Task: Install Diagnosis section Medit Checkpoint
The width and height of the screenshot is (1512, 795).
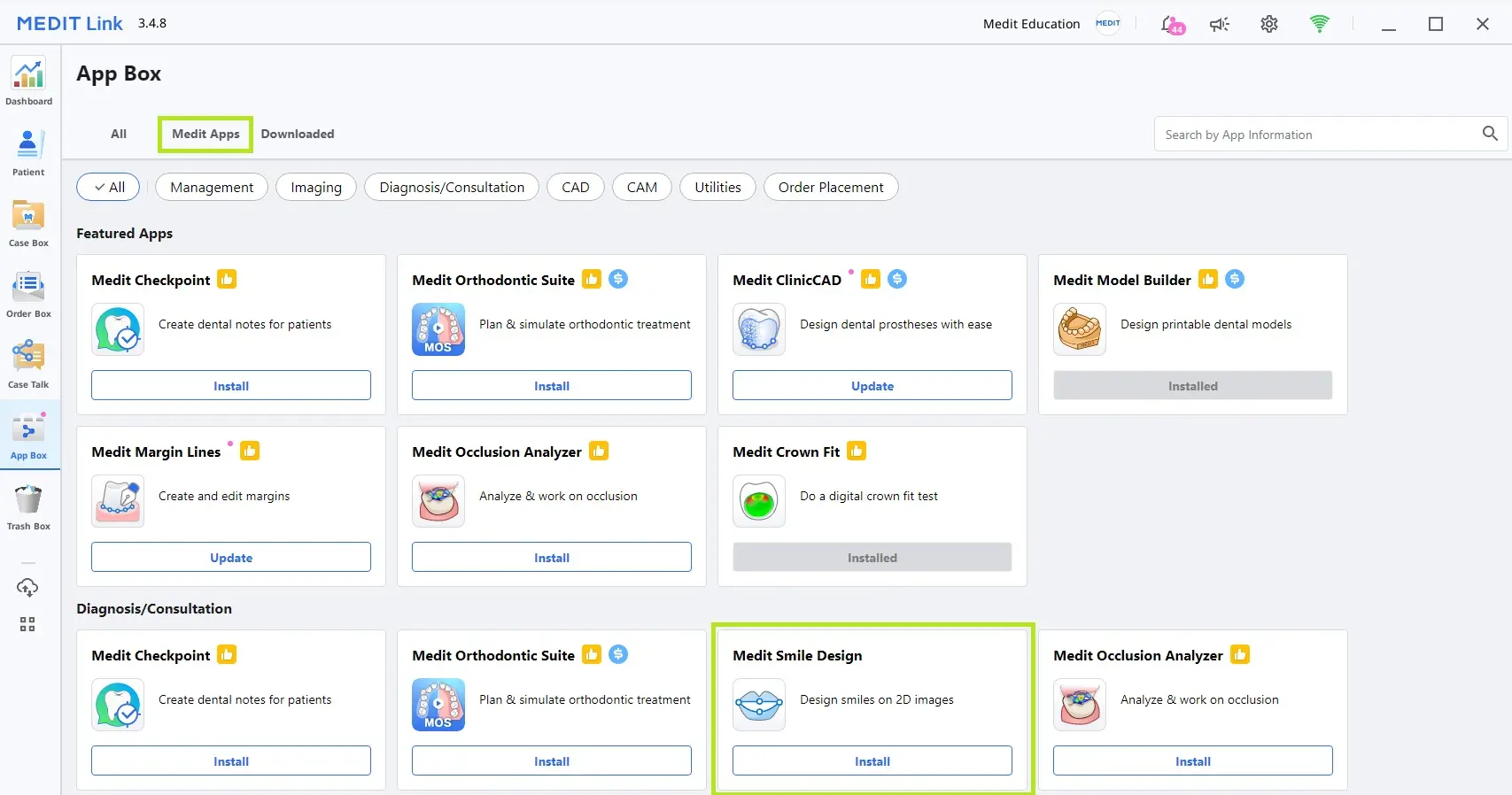Action: (231, 760)
